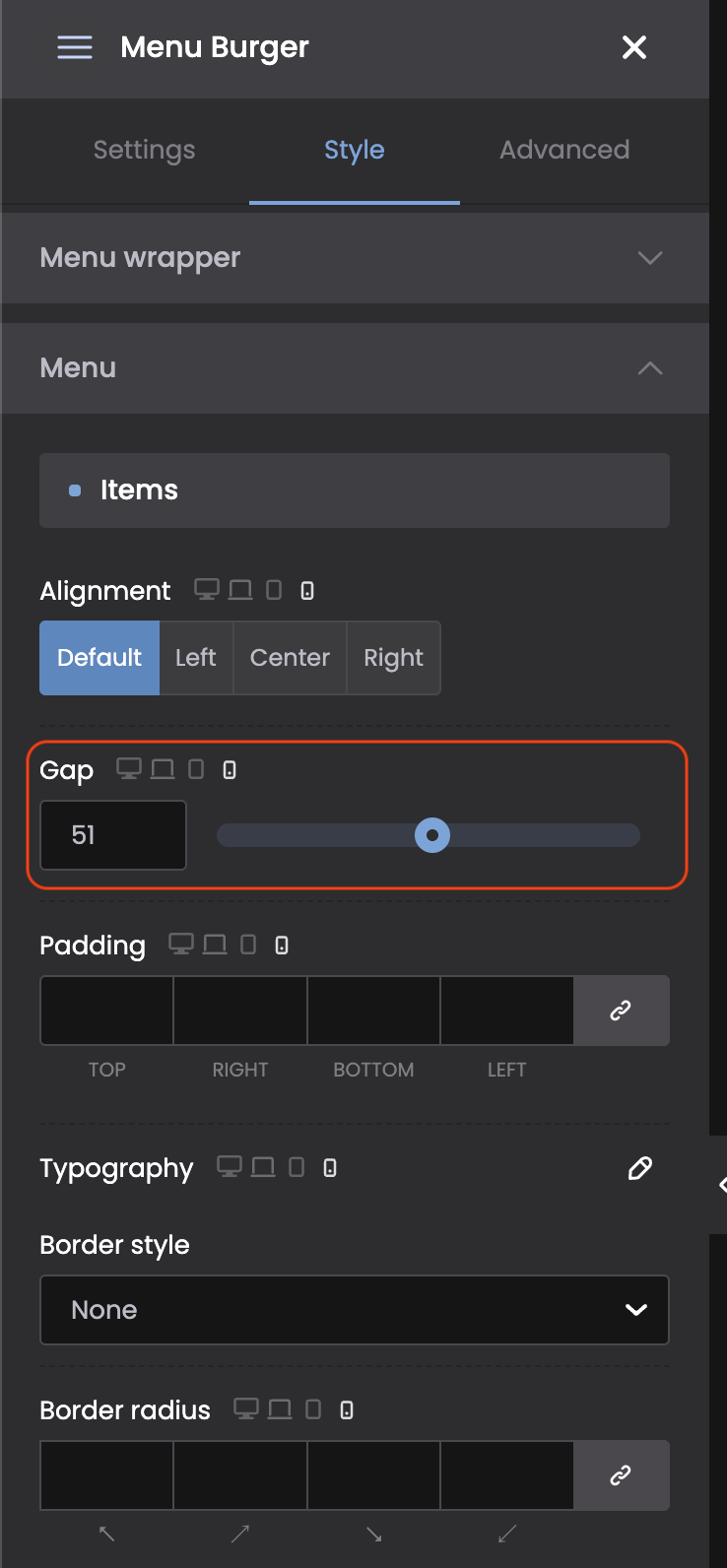Click the Padding TOP input field
This screenshot has height=1568, width=727.
point(107,1011)
